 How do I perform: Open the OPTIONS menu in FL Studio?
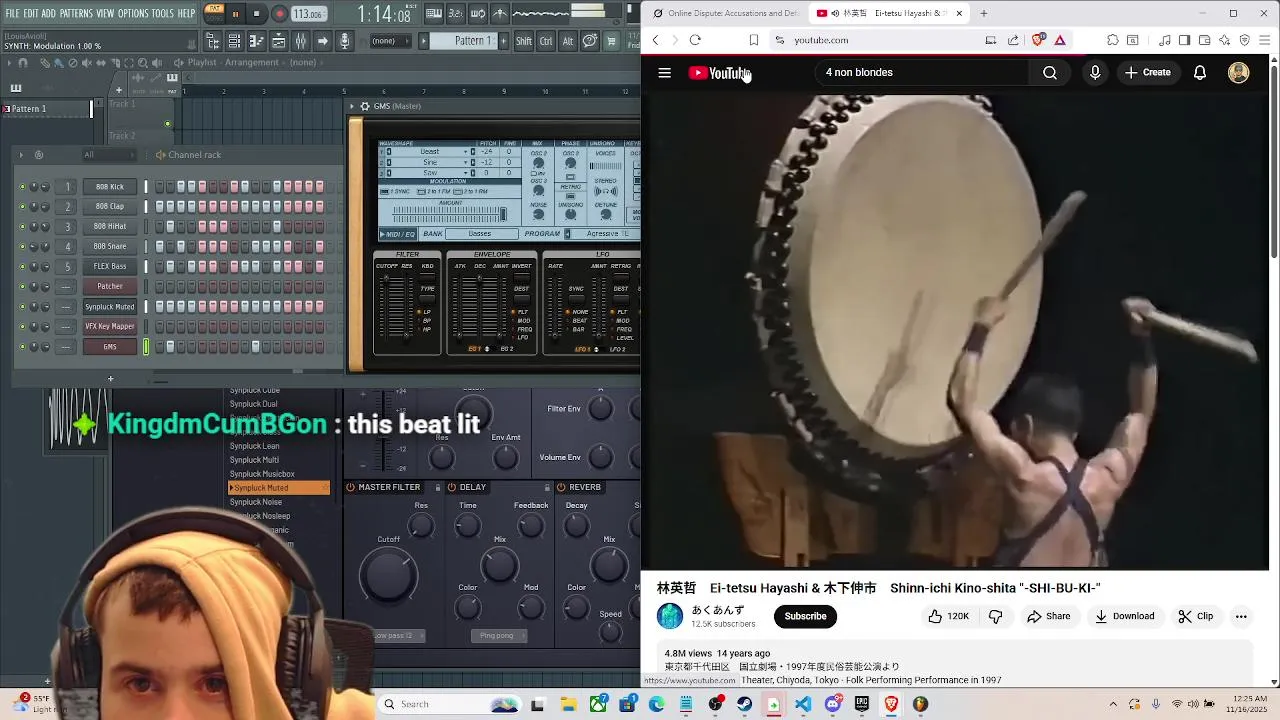pyautogui.click(x=133, y=13)
